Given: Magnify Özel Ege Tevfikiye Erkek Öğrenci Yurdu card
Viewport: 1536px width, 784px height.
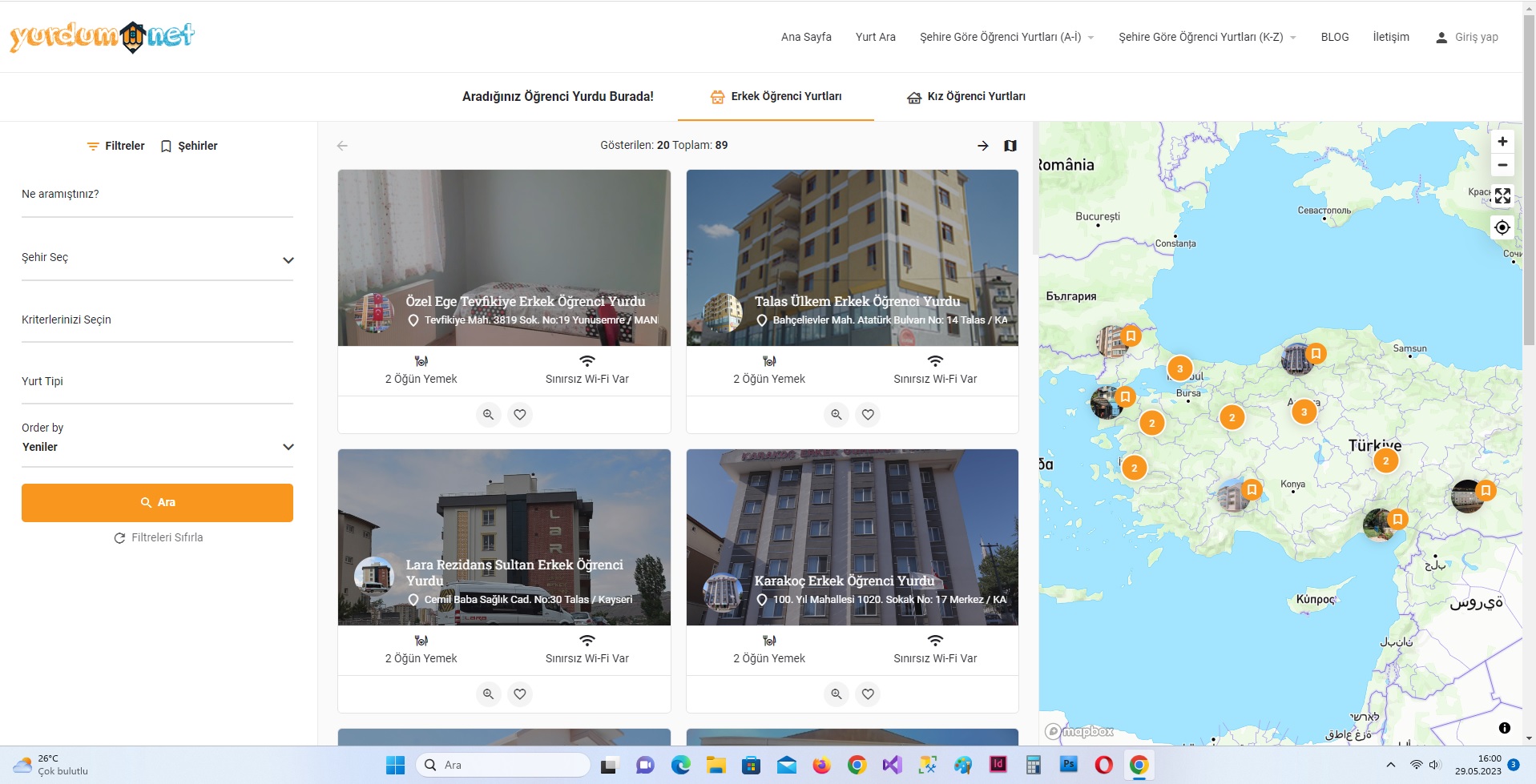Looking at the screenshot, I should point(489,415).
